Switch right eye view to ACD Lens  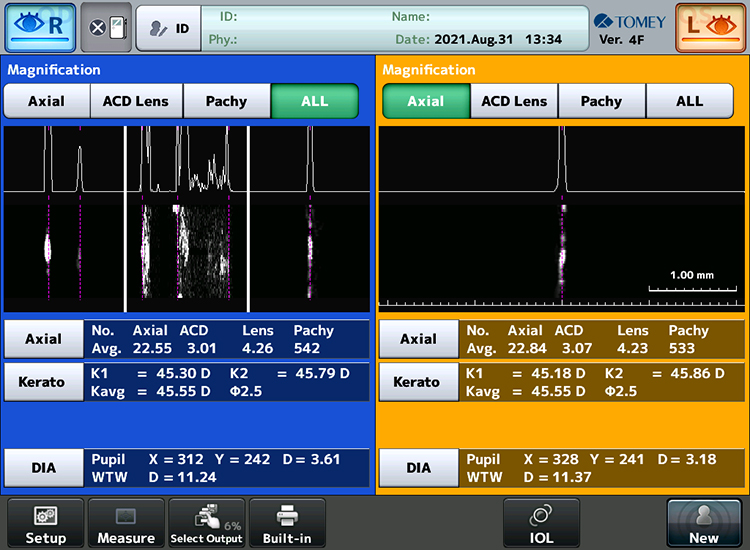136,101
